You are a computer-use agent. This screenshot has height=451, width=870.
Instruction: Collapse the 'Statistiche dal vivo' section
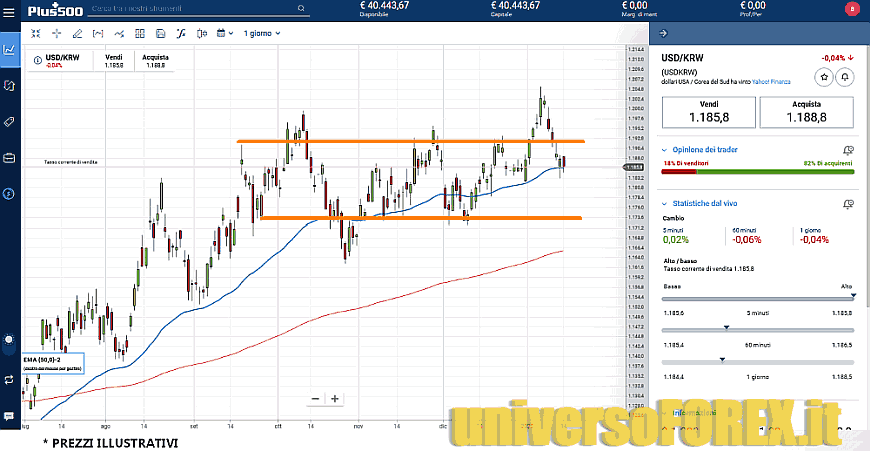(x=665, y=203)
